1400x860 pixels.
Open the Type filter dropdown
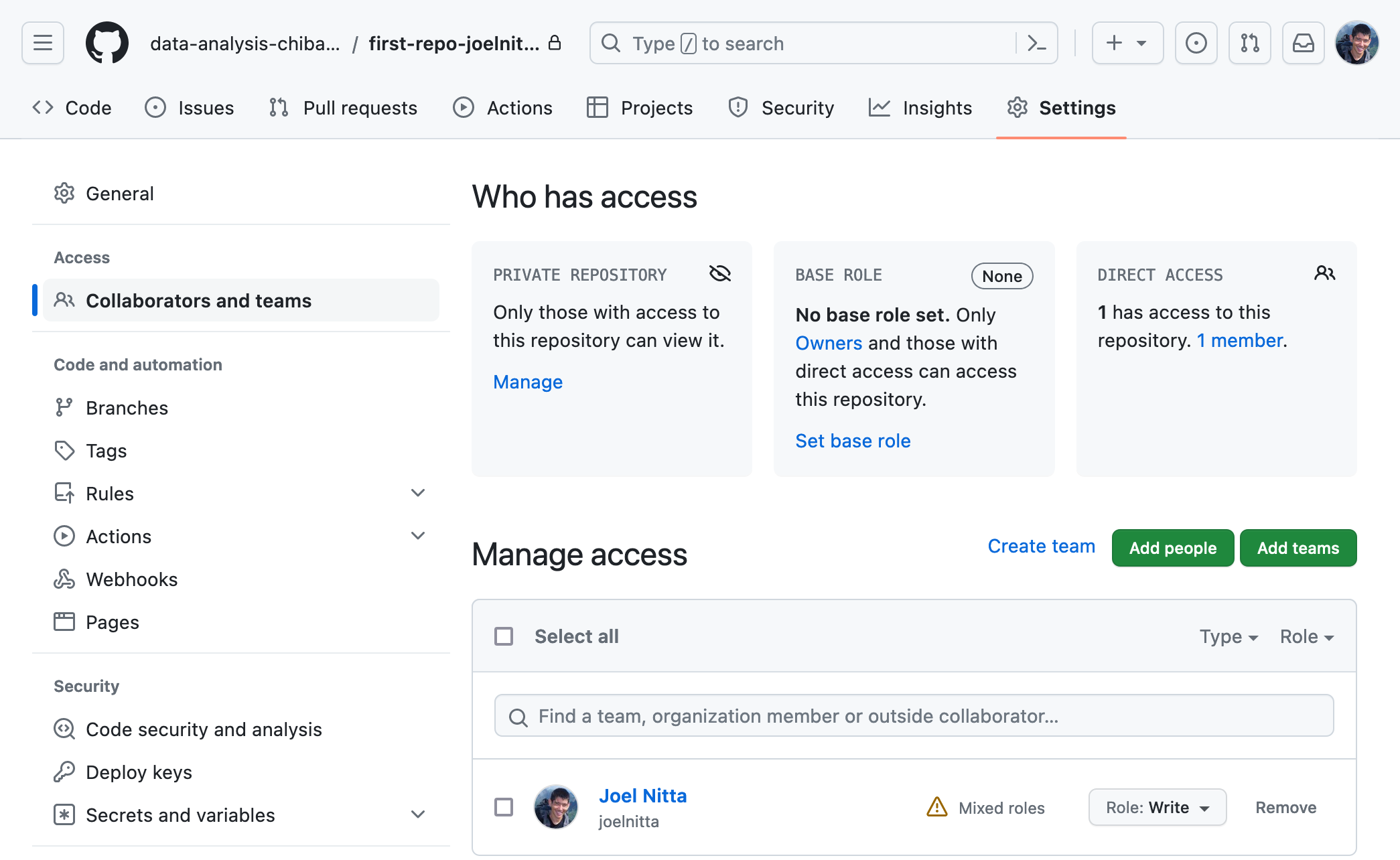(1228, 636)
